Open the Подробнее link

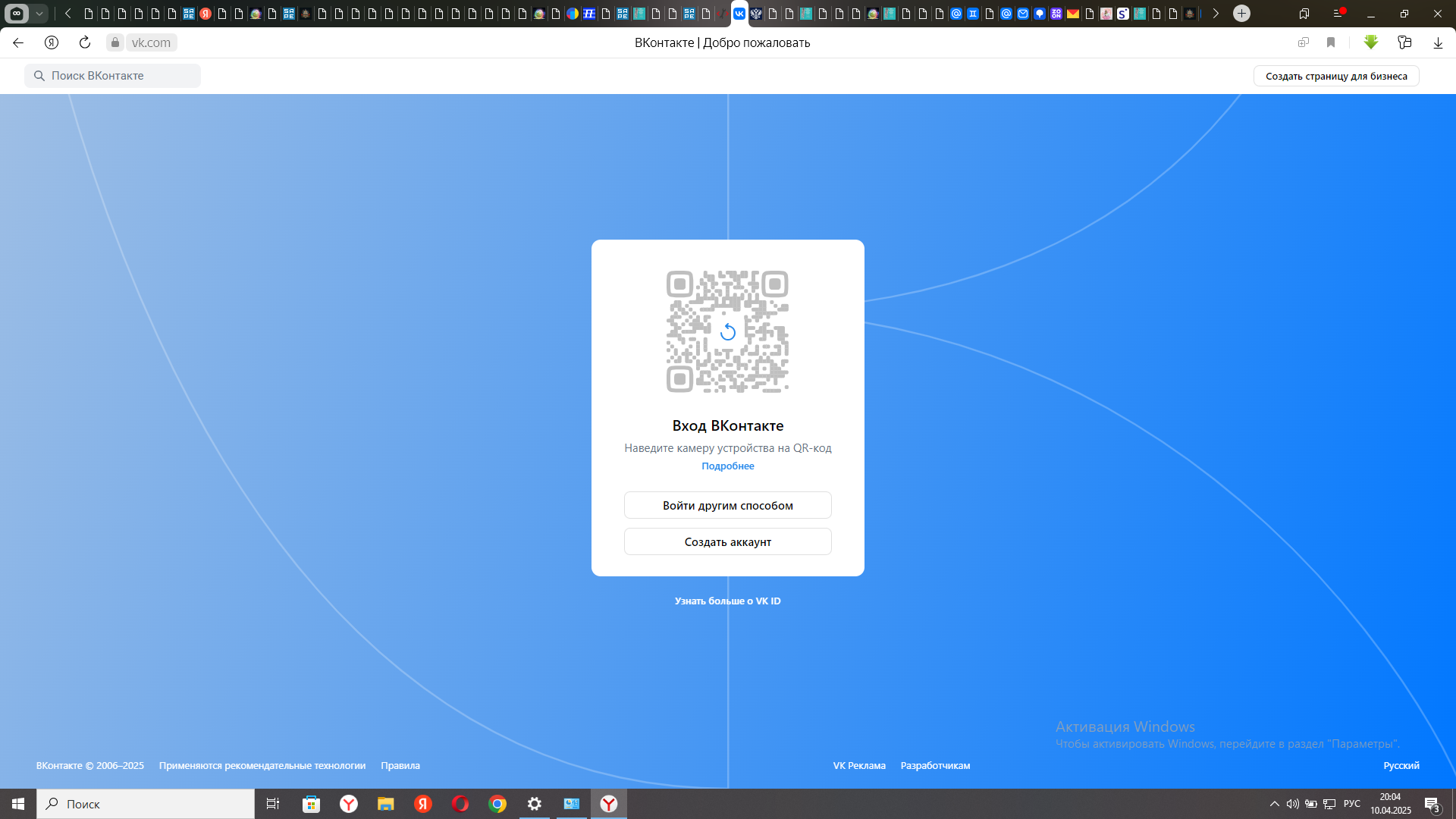click(728, 466)
